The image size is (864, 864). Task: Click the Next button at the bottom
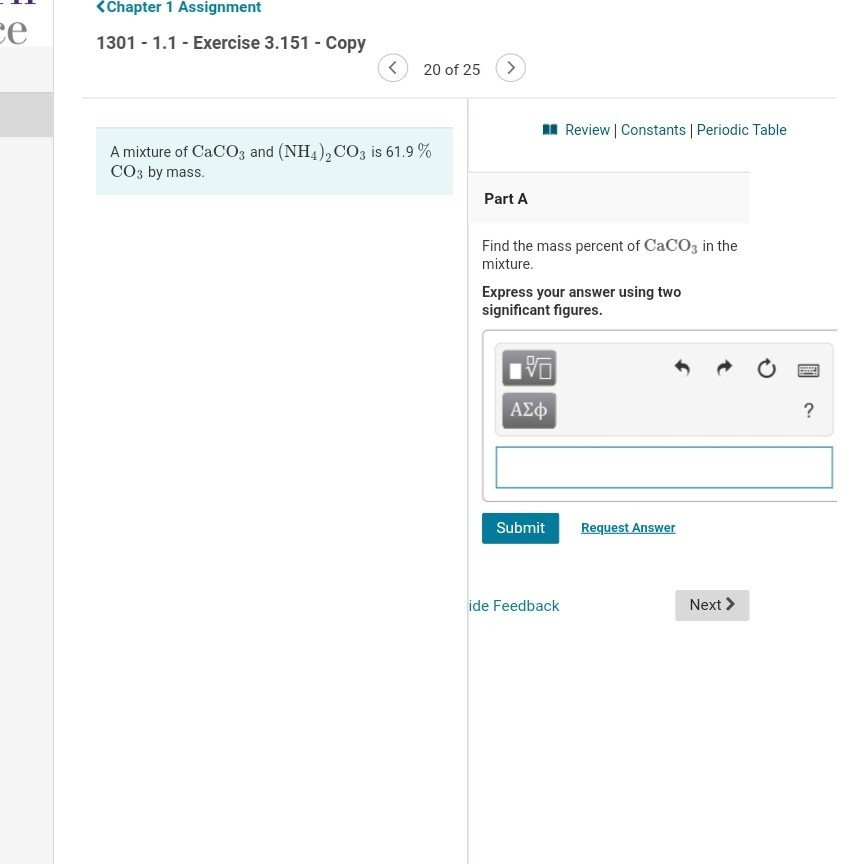point(711,604)
